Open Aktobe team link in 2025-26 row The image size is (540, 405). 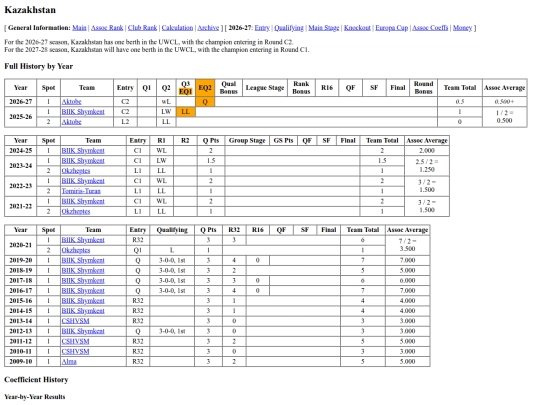click(x=72, y=122)
